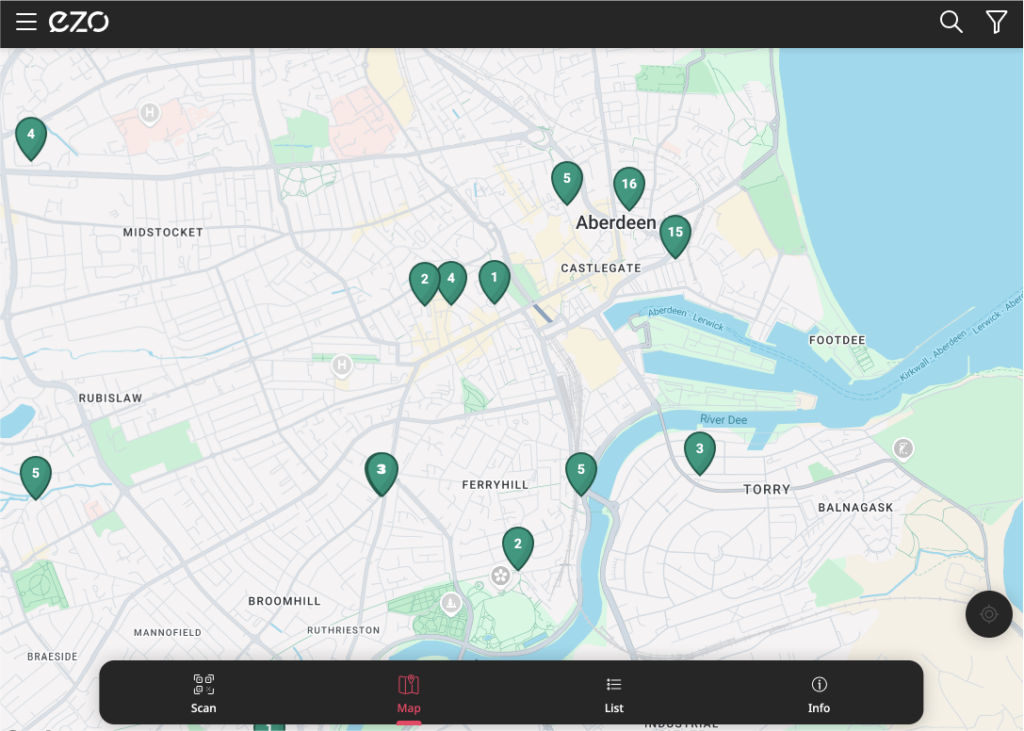The height and width of the screenshot is (731, 1024).
Task: Switch to the Scan tab
Action: click(203, 694)
